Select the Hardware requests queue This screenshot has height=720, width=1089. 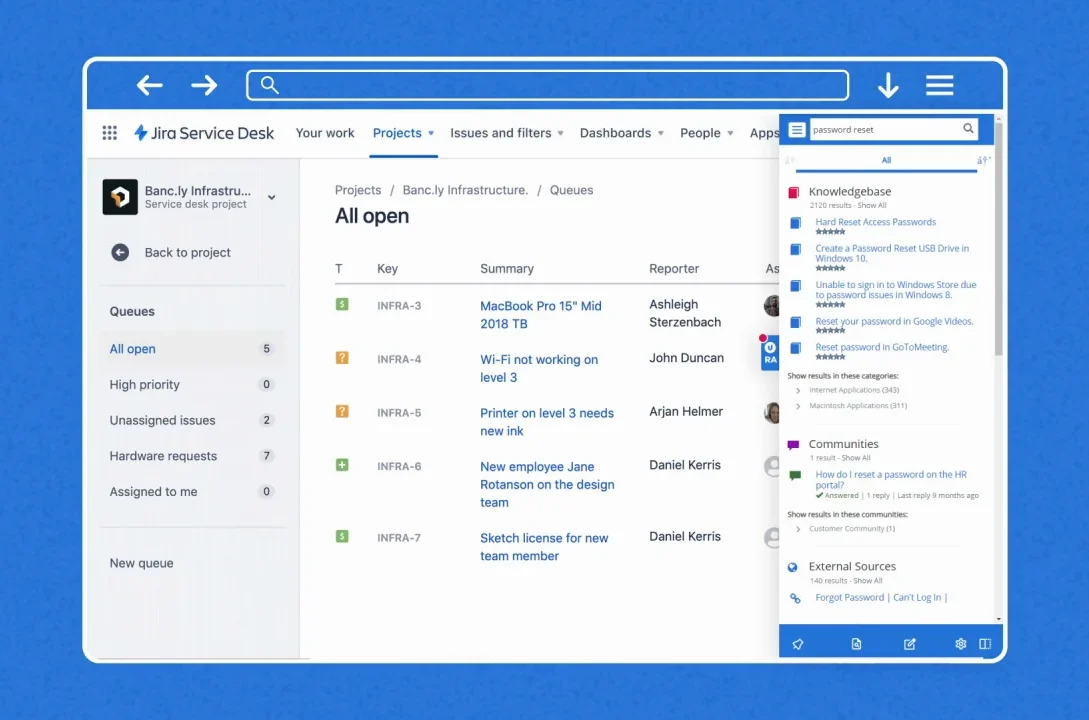click(190, 455)
